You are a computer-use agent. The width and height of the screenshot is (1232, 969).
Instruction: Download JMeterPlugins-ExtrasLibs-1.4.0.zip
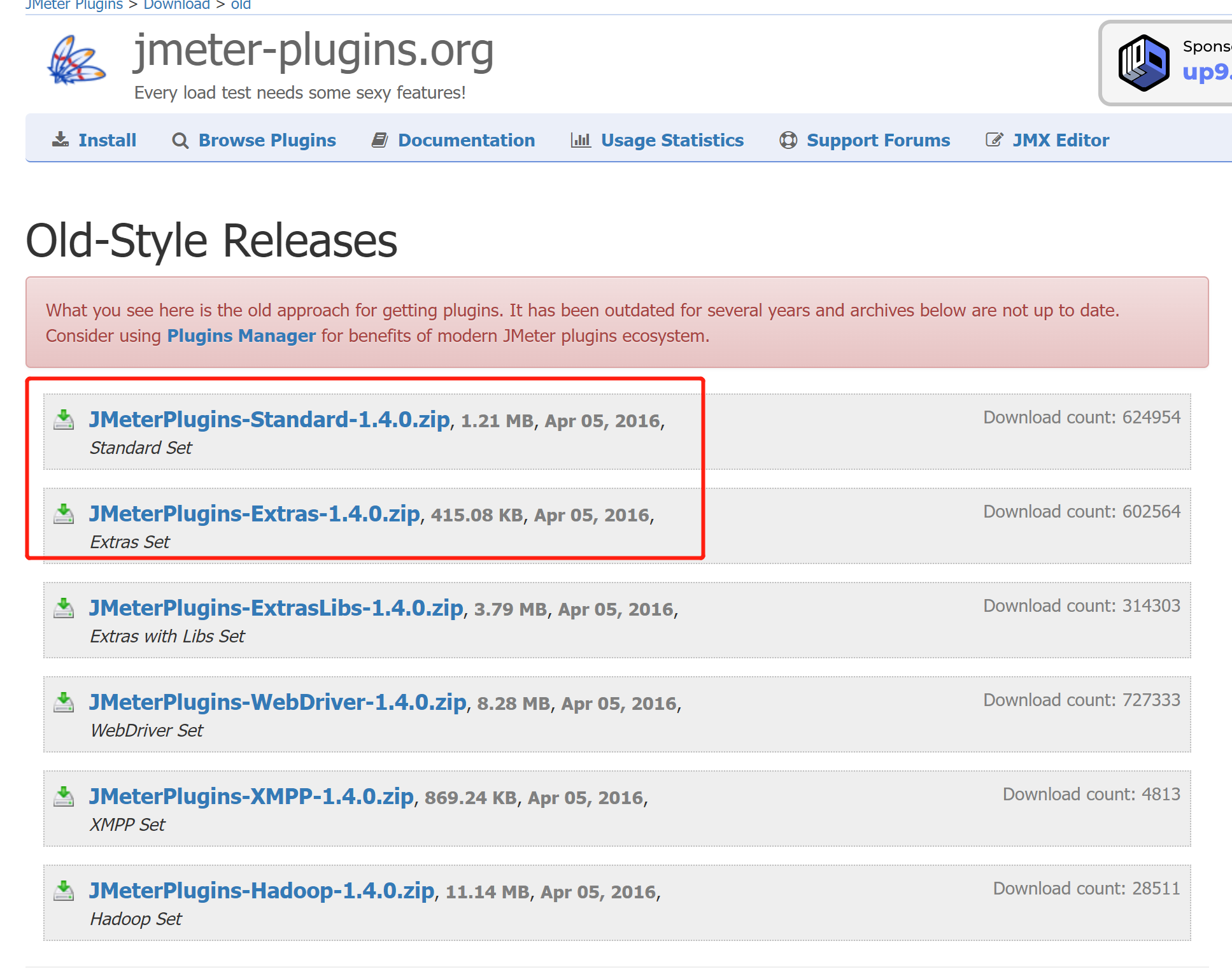click(276, 608)
